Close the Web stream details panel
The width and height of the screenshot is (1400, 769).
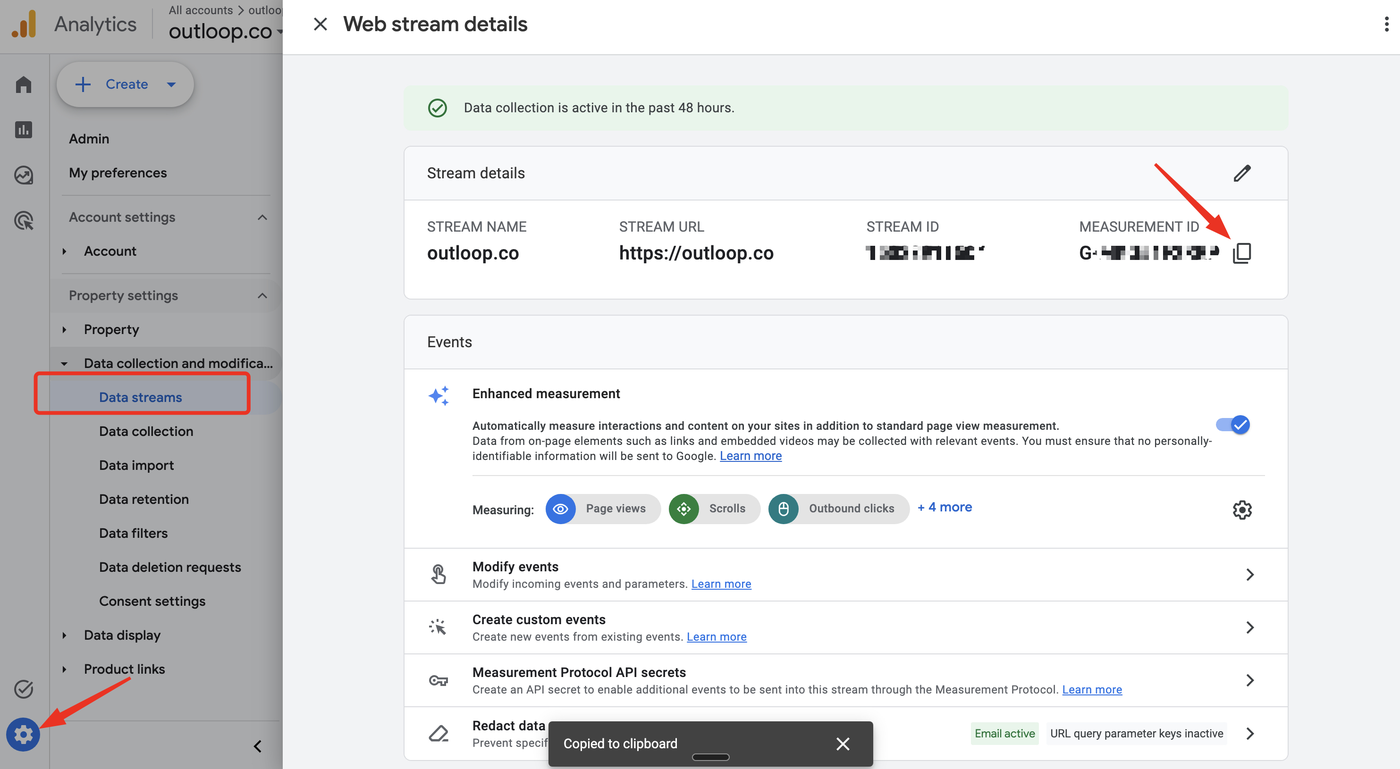click(320, 24)
